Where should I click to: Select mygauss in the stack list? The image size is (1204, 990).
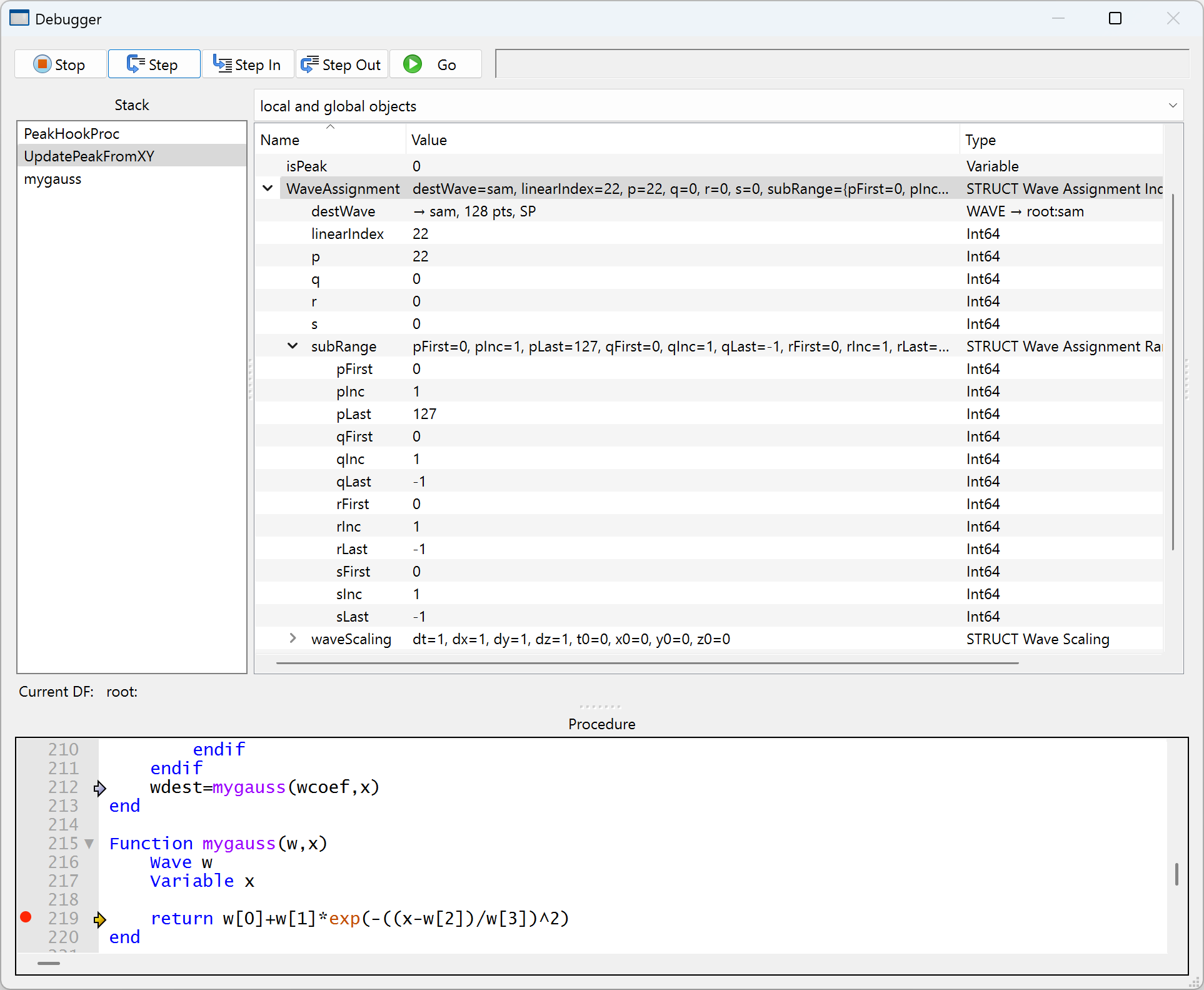pyautogui.click(x=53, y=179)
